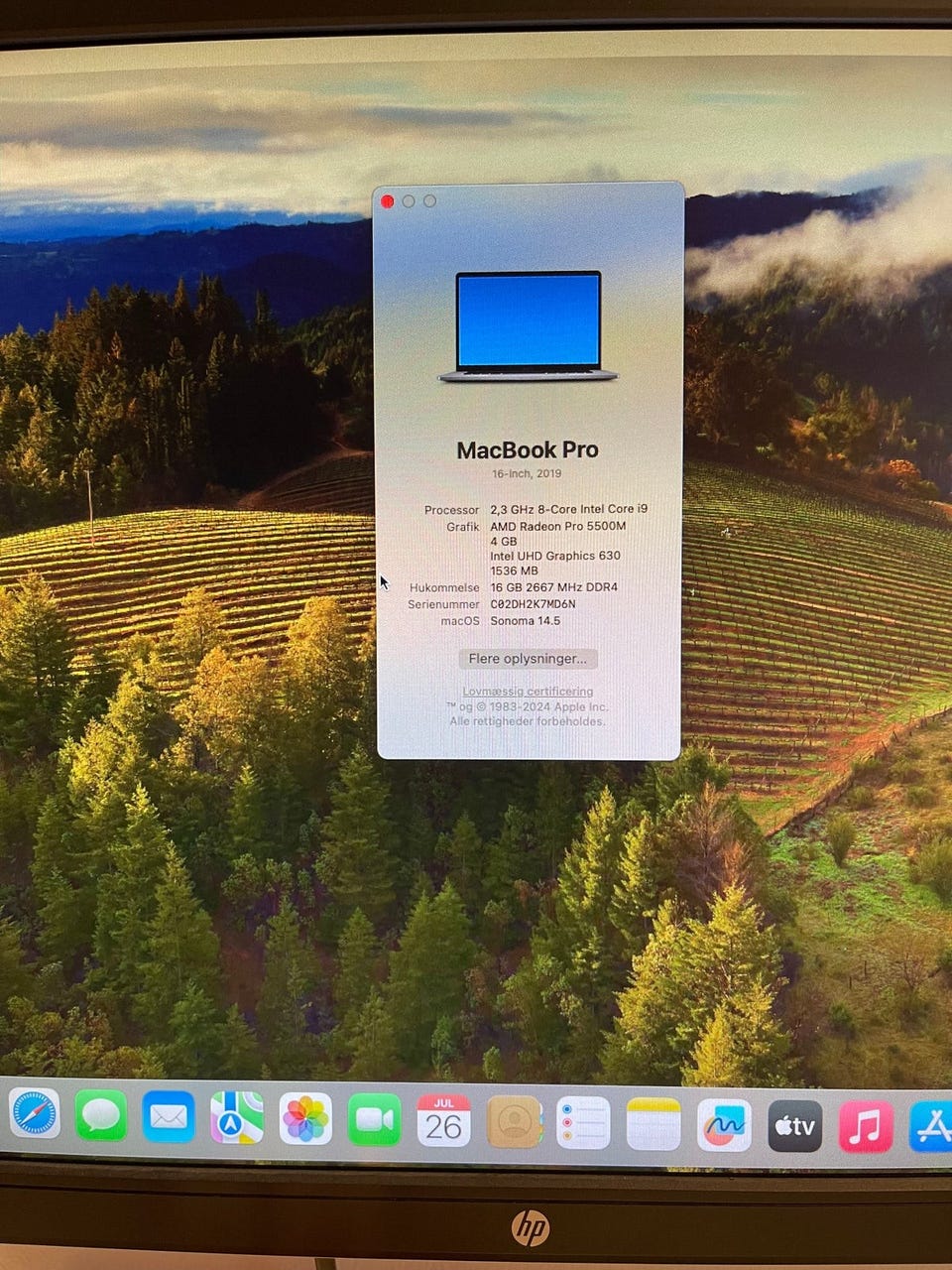Open the App Store from the Dock
Screen dimensions: 952x1270
point(931,1127)
